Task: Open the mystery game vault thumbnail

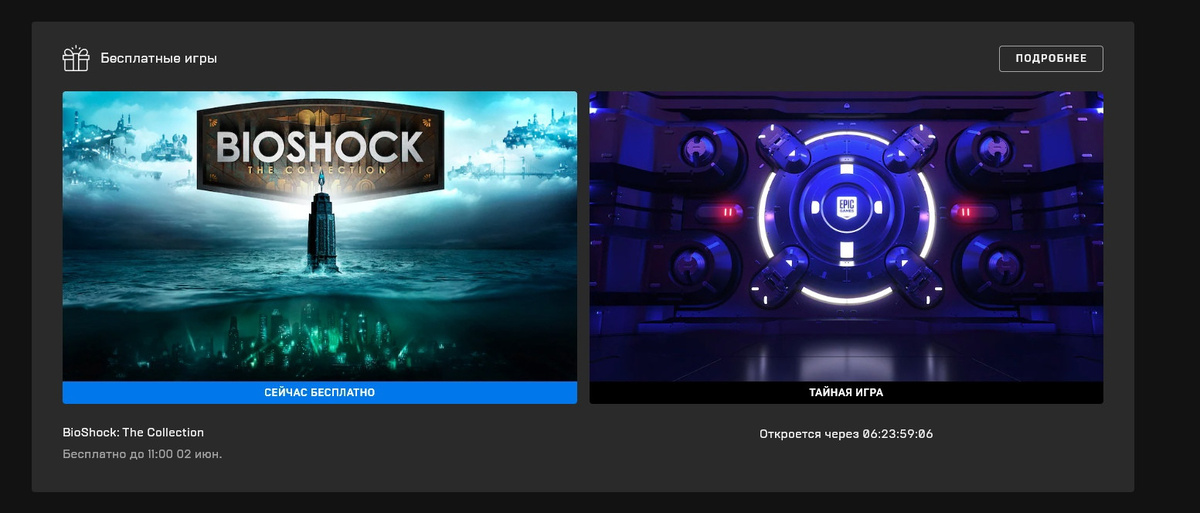Action: (846, 236)
